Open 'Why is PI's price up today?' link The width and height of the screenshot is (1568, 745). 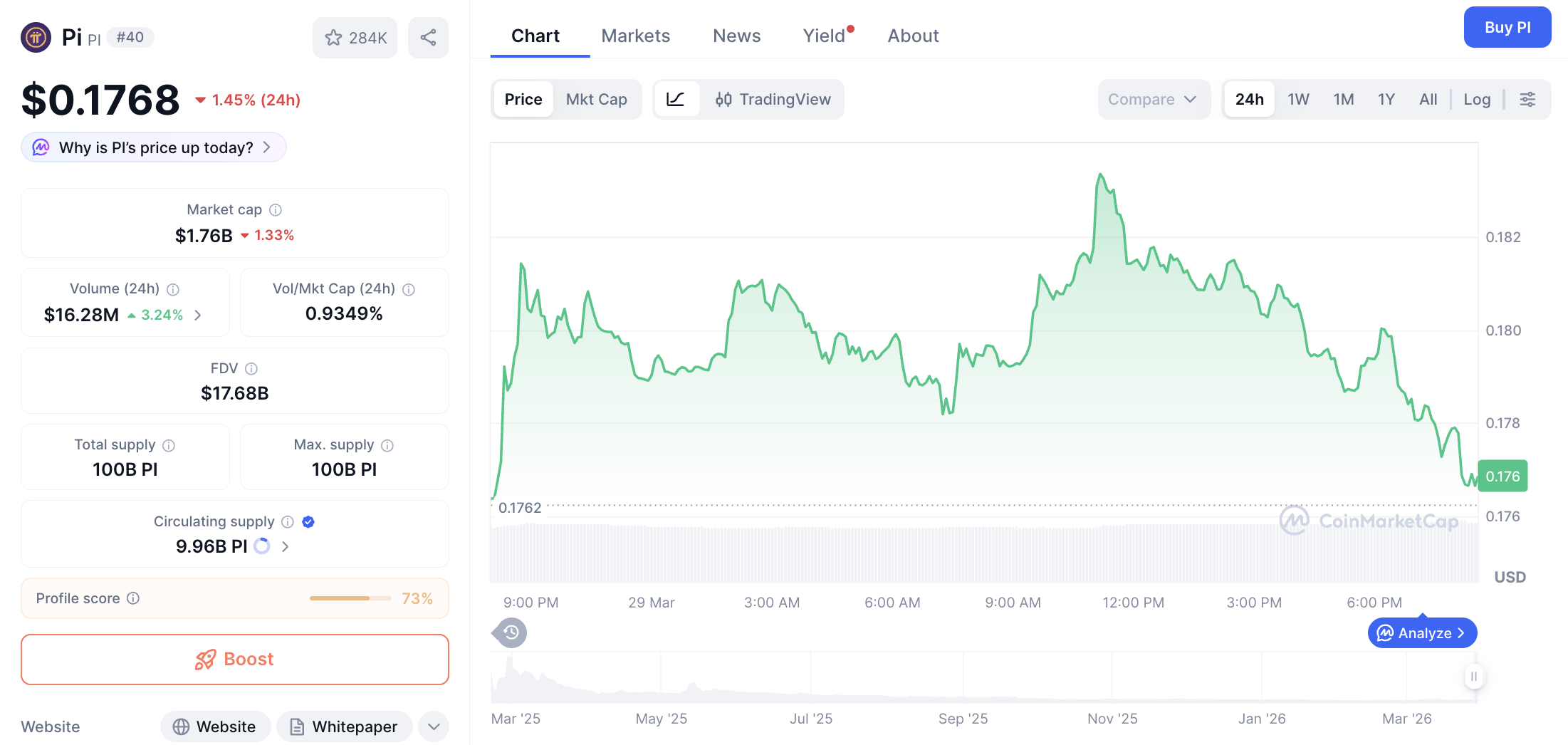pyautogui.click(x=153, y=147)
